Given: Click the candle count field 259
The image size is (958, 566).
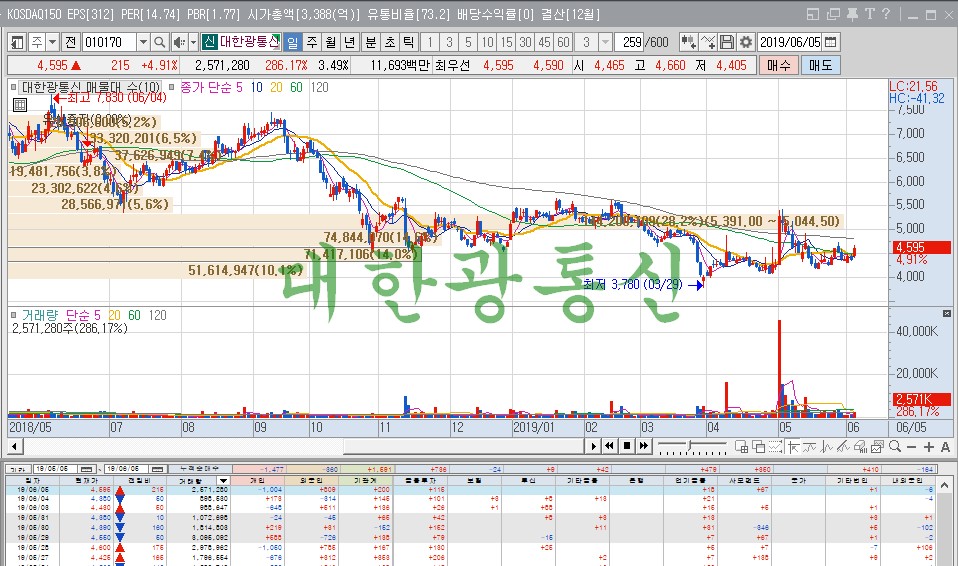Looking at the screenshot, I should [629, 42].
